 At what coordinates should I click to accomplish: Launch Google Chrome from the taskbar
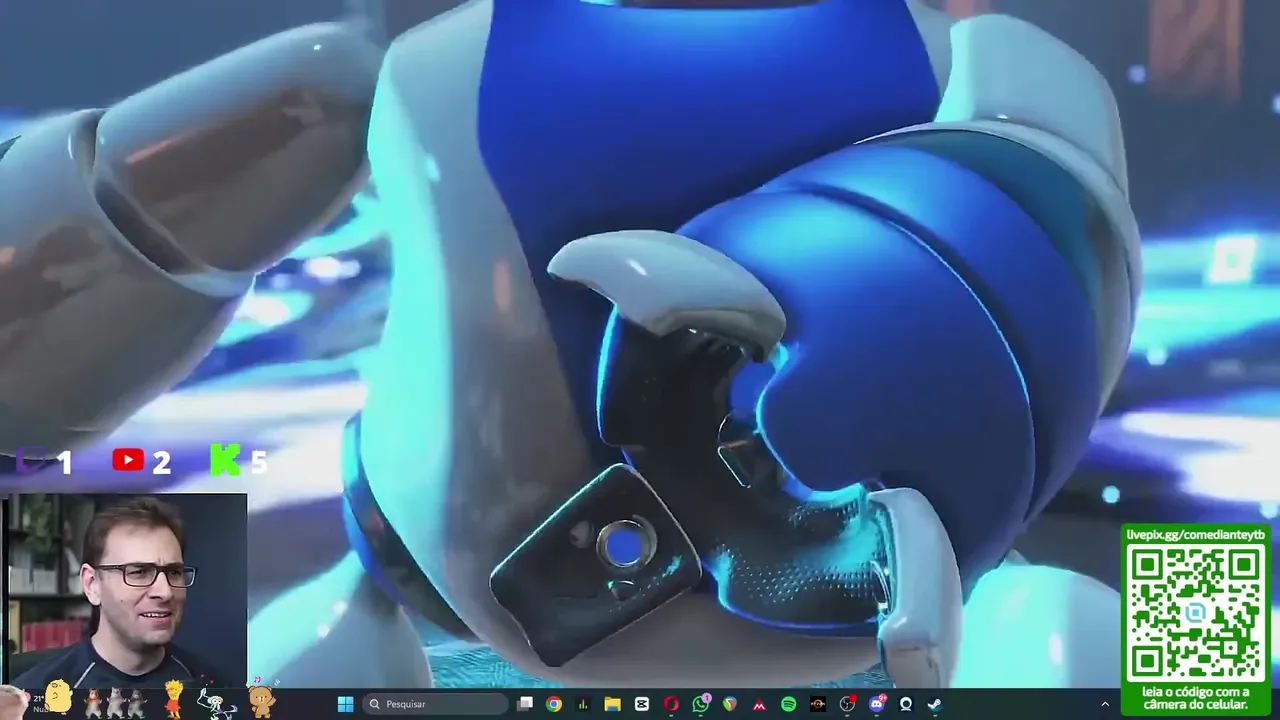(554, 704)
